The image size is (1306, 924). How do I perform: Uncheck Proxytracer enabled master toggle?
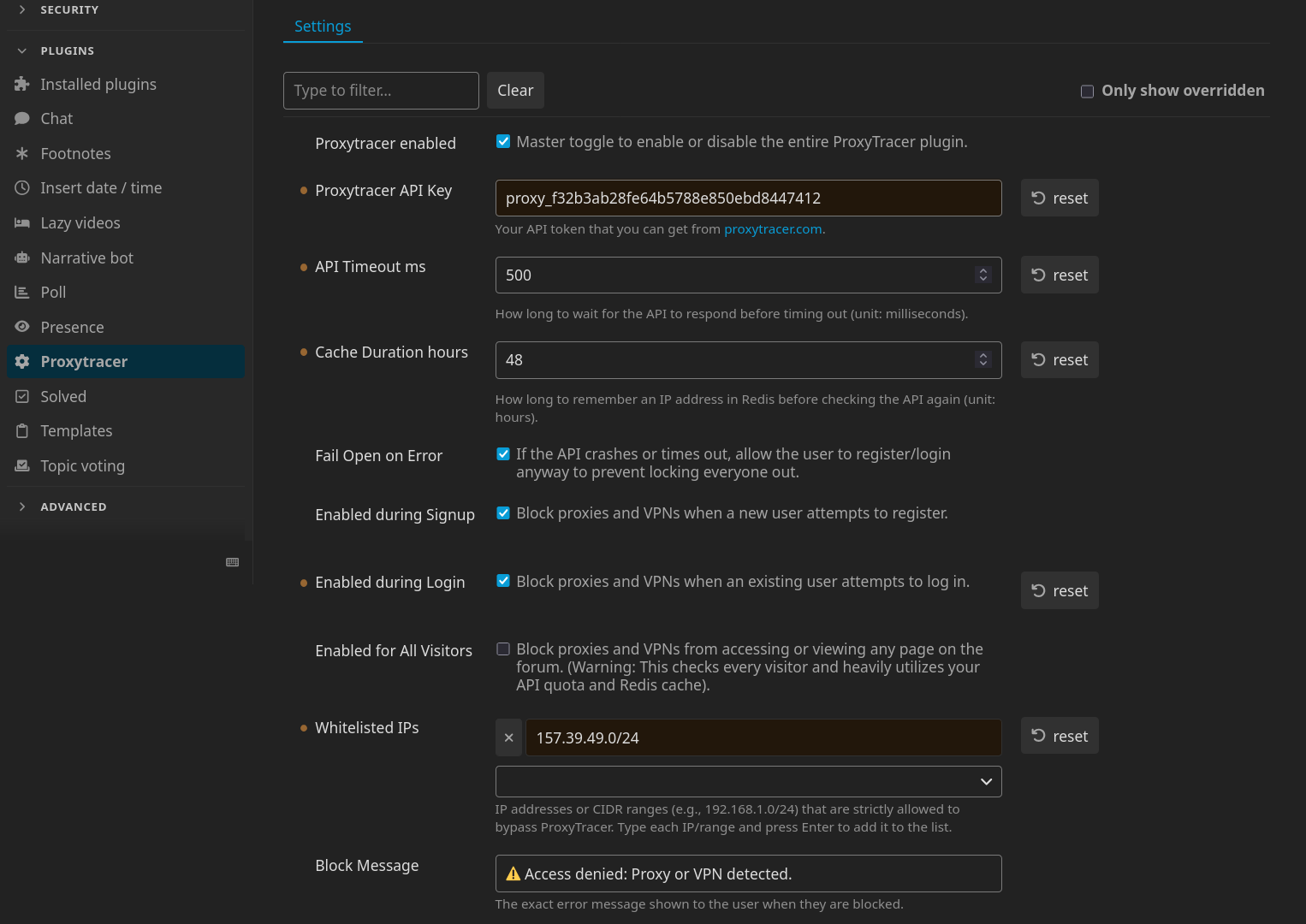pyautogui.click(x=502, y=140)
